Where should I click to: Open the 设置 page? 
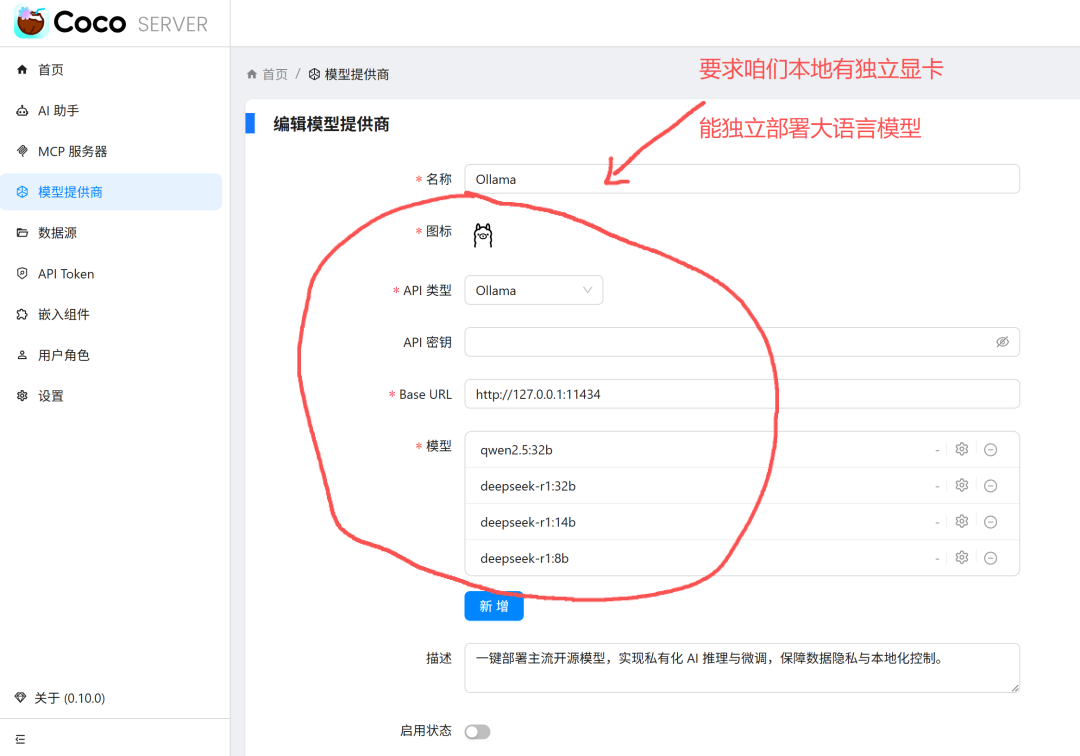55,395
